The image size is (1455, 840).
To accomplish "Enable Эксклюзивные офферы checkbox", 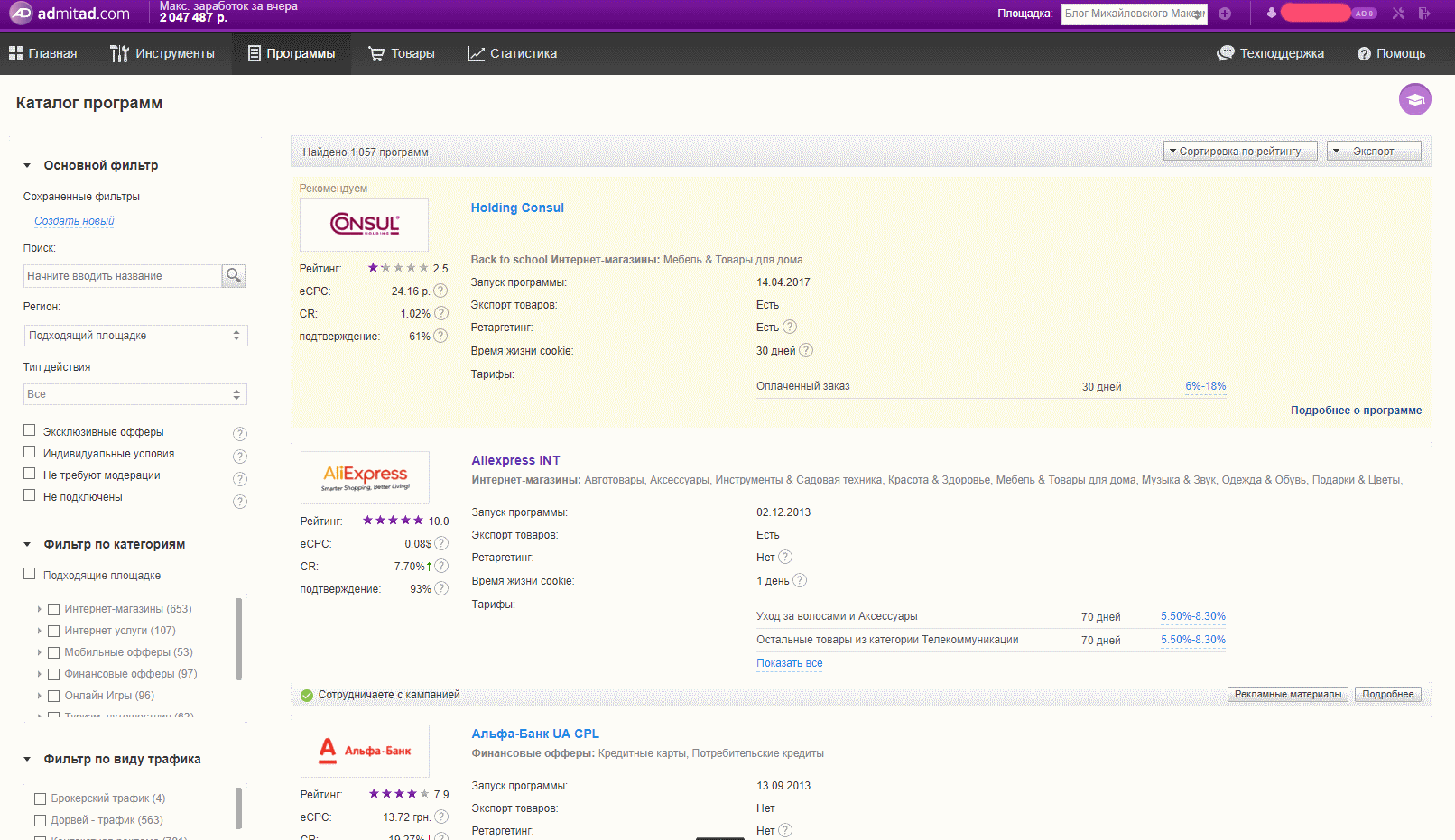I will tap(30, 430).
